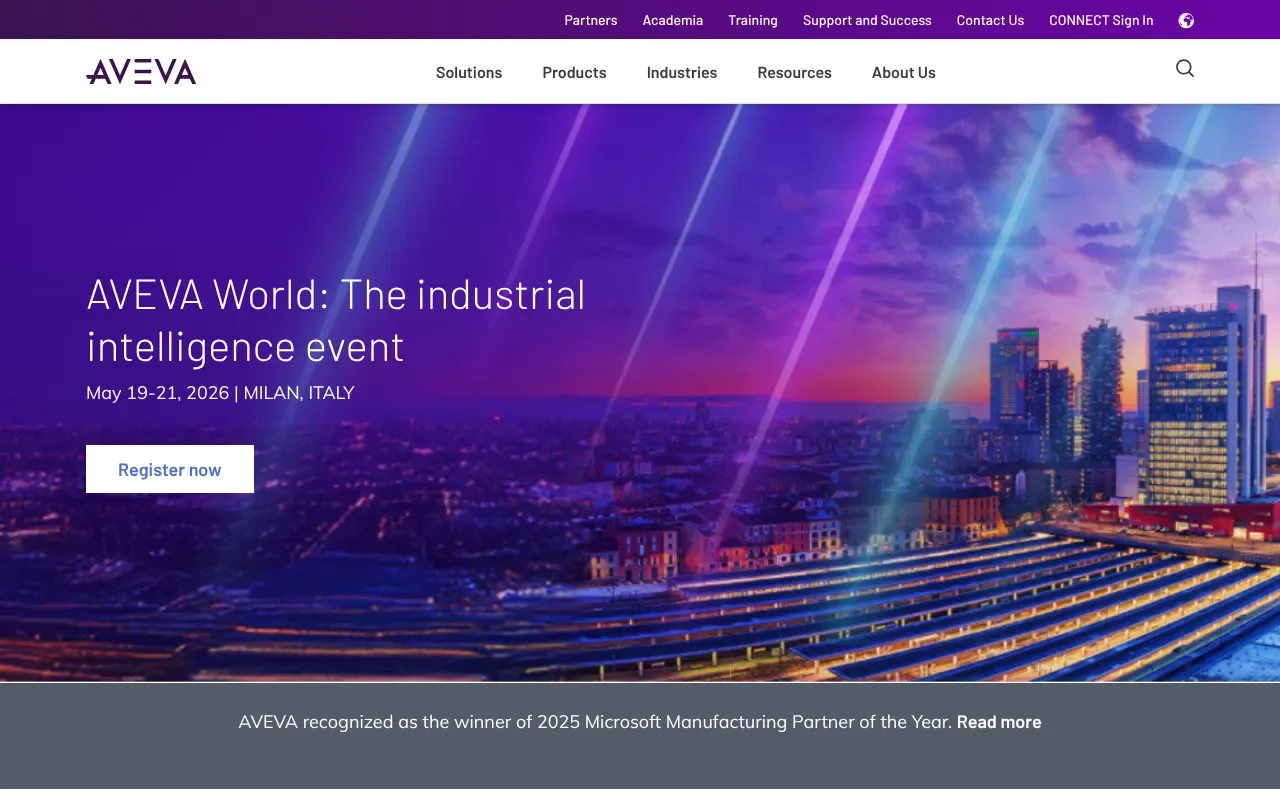Image resolution: width=1280 pixels, height=800 pixels.
Task: Click the Register now button
Action: coord(170,469)
